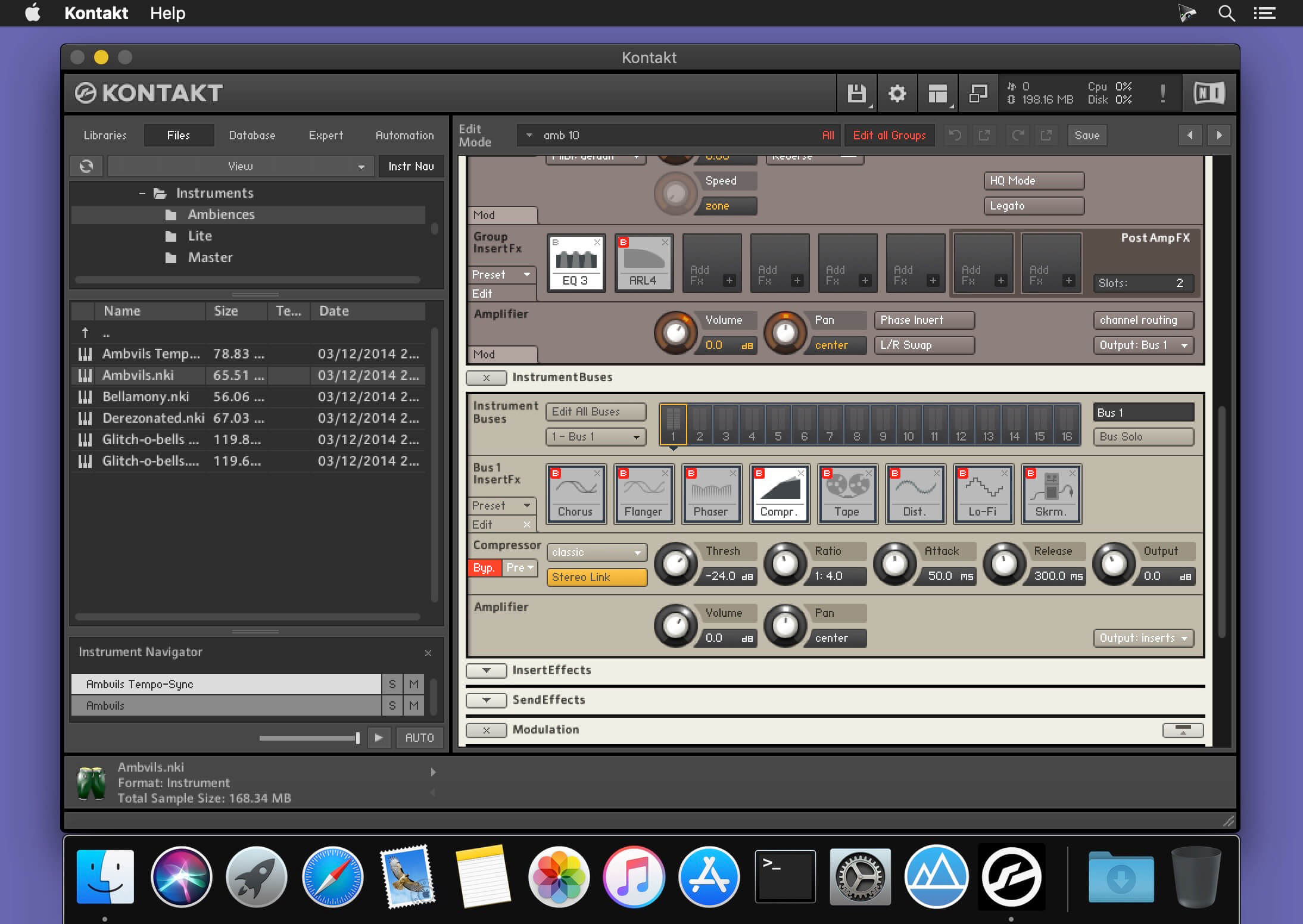Viewport: 1303px width, 924px height.
Task: Go to next instrument arrow
Action: (1219, 135)
